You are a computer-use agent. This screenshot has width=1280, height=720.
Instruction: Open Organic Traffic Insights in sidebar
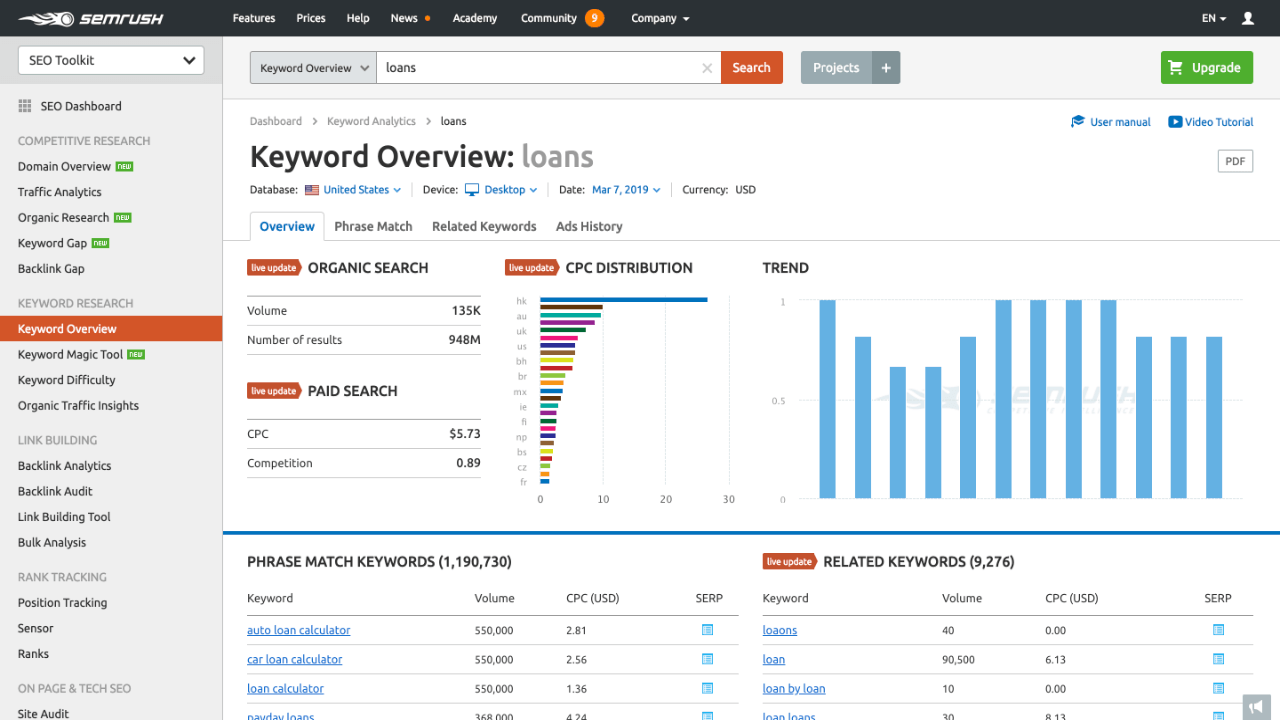[x=78, y=406]
